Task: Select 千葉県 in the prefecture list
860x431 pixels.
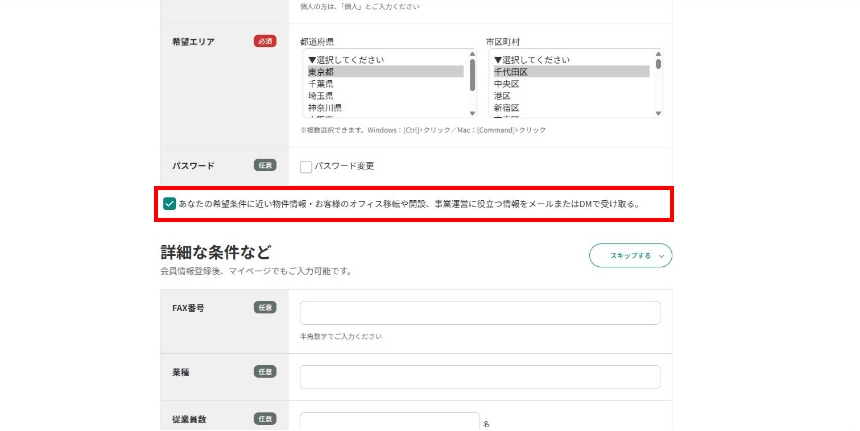Action: click(320, 84)
